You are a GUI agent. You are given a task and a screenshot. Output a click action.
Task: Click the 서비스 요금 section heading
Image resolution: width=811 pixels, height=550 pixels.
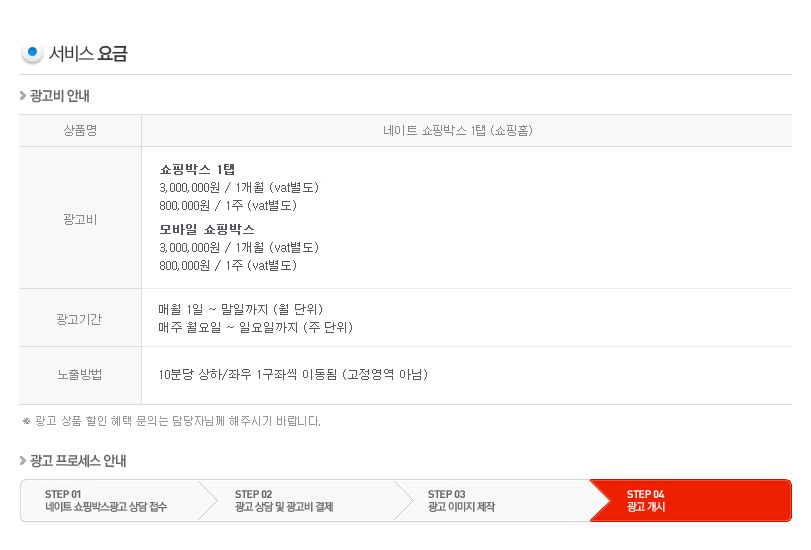click(88, 53)
